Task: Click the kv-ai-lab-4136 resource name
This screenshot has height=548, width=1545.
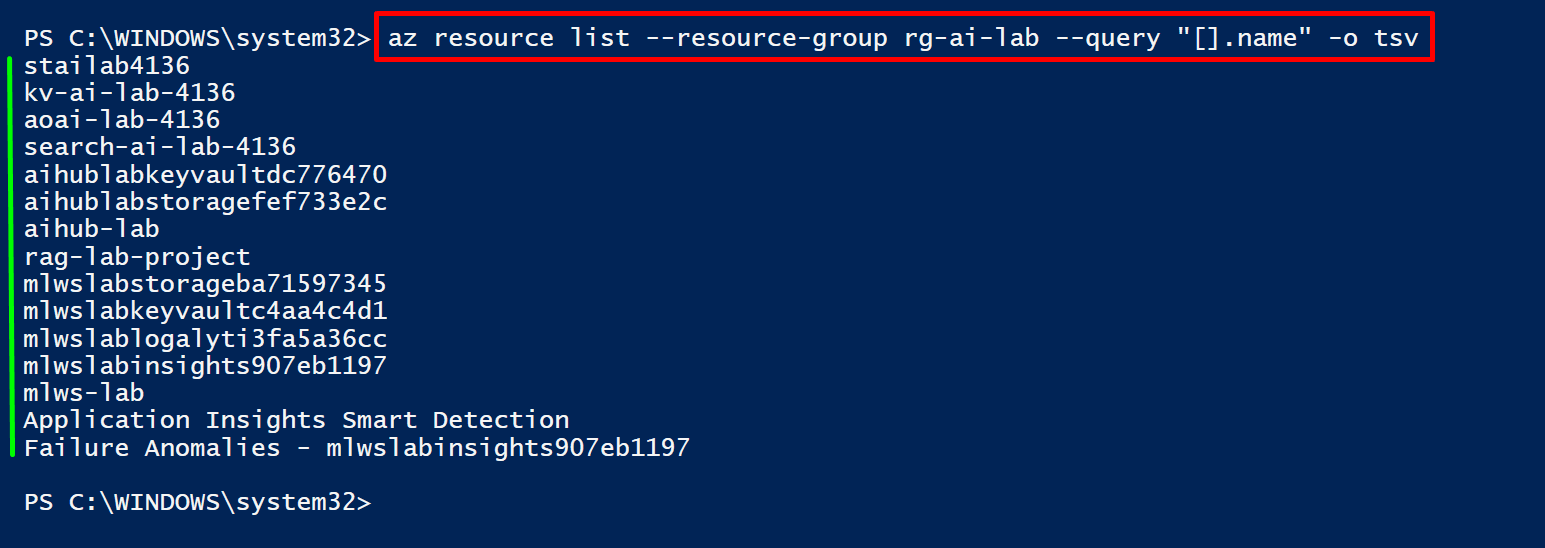Action: (130, 93)
